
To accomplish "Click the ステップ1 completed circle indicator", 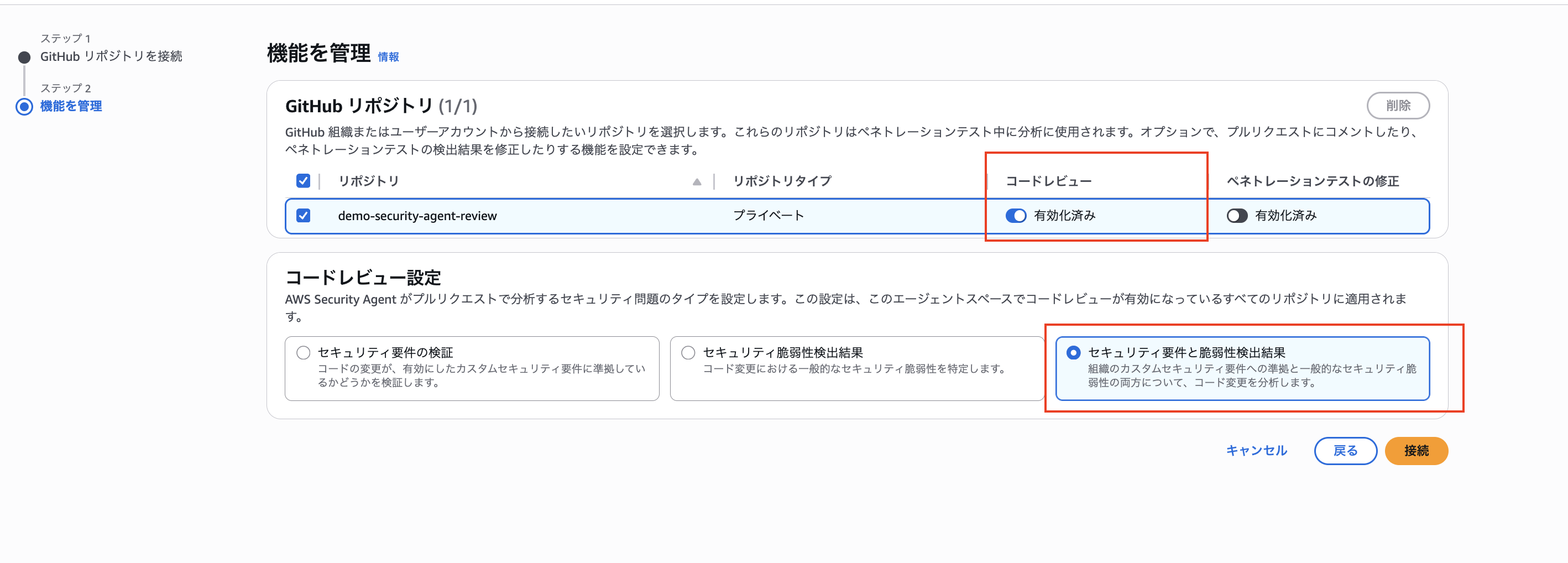I will pyautogui.click(x=23, y=56).
